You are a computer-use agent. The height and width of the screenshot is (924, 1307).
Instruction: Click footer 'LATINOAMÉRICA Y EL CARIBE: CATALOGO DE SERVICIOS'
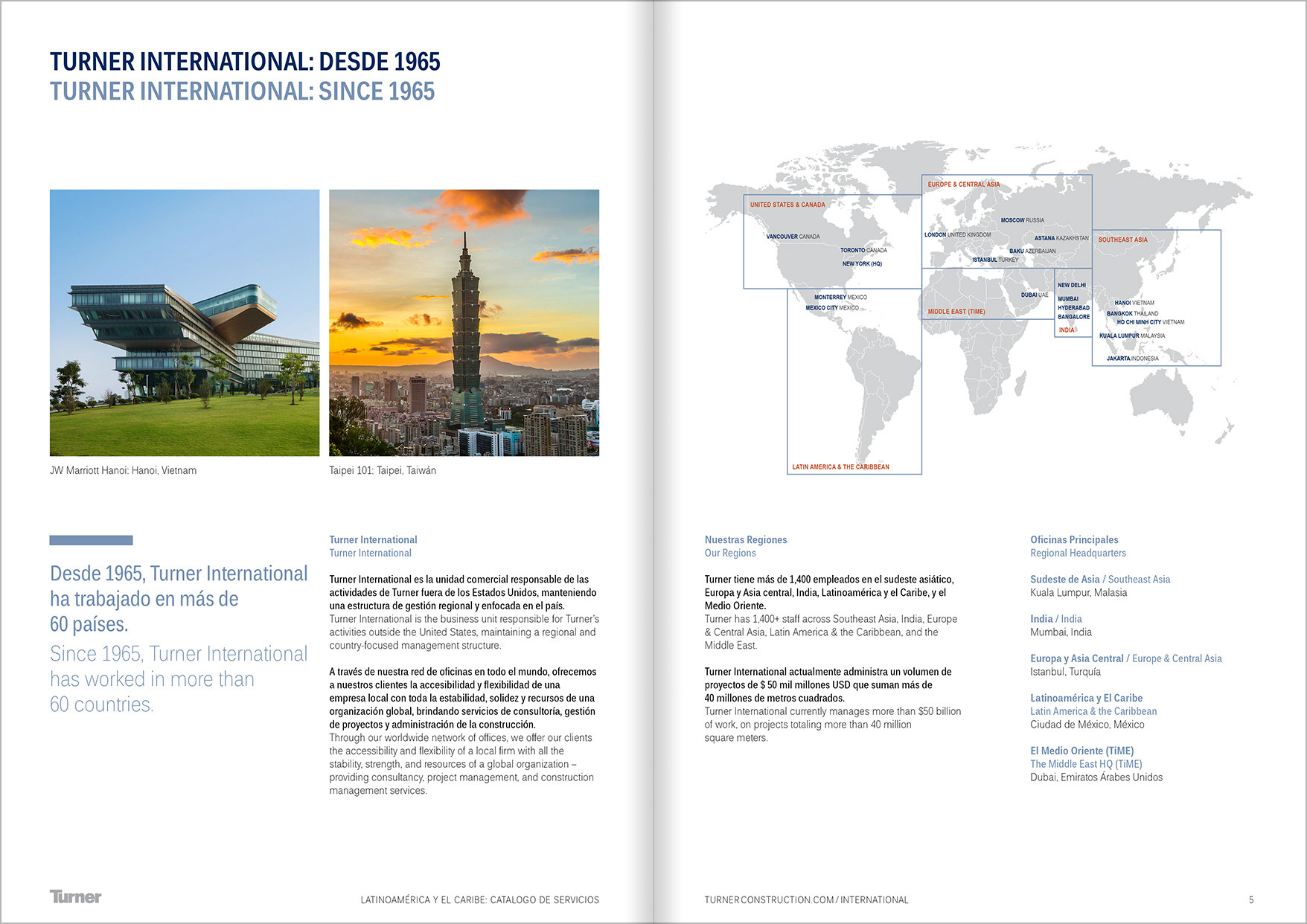(480, 900)
